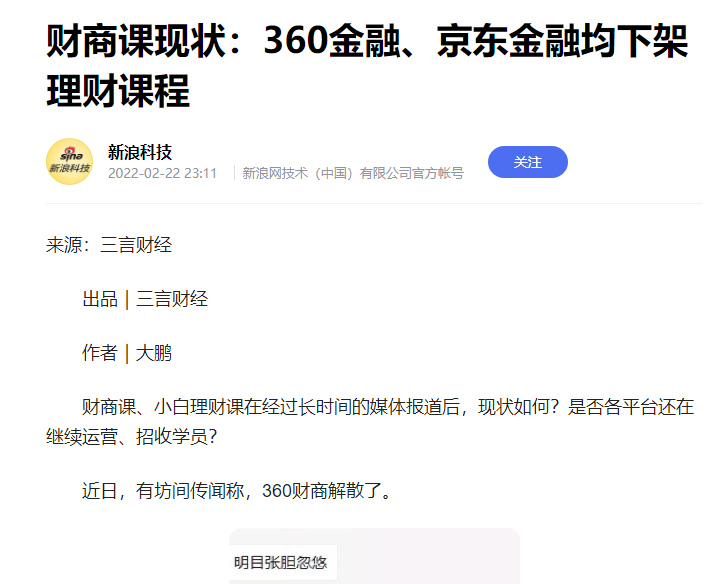Click the 作者 | 大鹏 byline
Viewport: 722px width, 584px height.
[127, 354]
